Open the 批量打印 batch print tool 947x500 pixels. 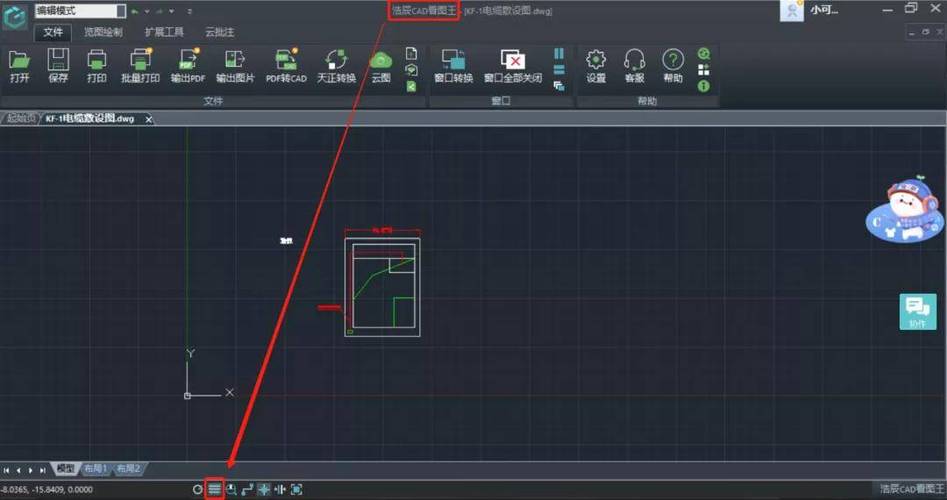point(140,66)
